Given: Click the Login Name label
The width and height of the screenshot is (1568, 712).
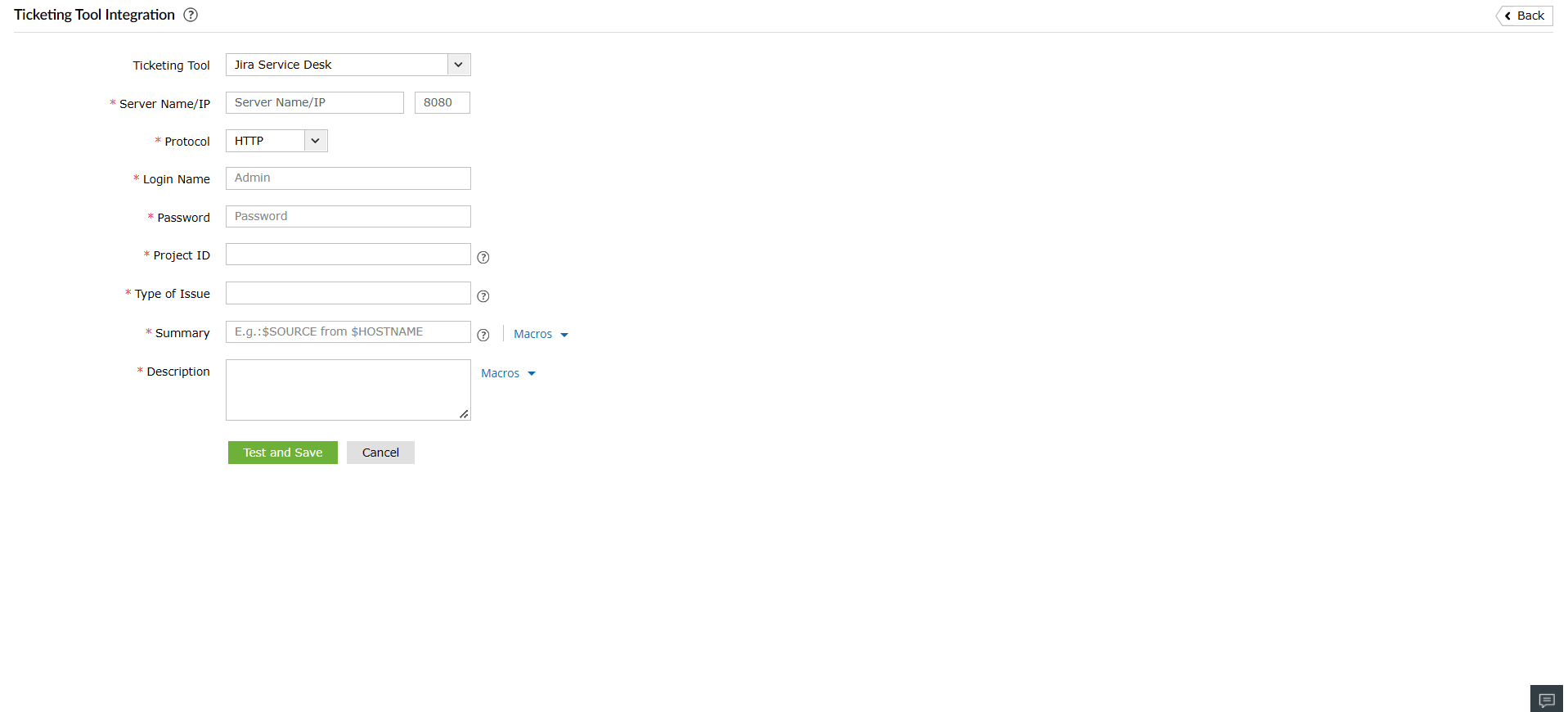Looking at the screenshot, I should point(176,179).
